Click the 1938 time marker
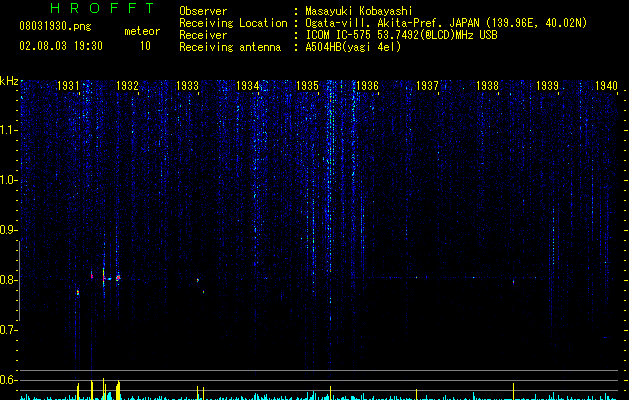The height and width of the screenshot is (400, 629). [487, 86]
